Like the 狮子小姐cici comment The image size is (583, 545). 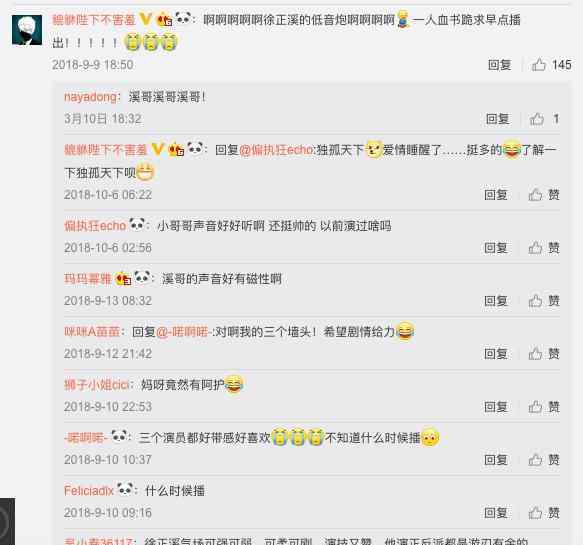coord(544,407)
